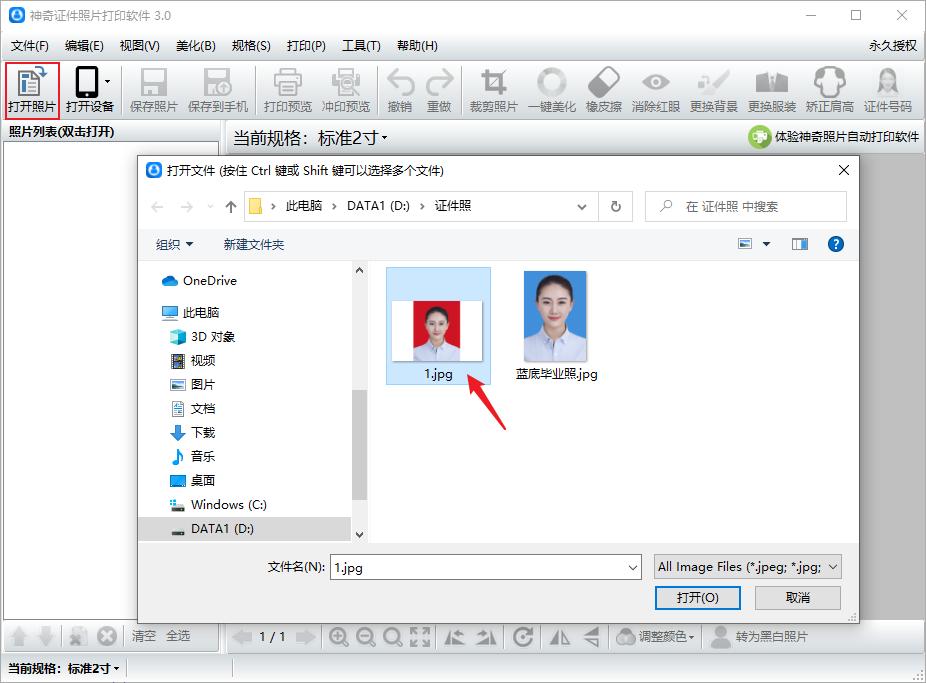Toggle the preview pane in the open dialog

click(799, 243)
